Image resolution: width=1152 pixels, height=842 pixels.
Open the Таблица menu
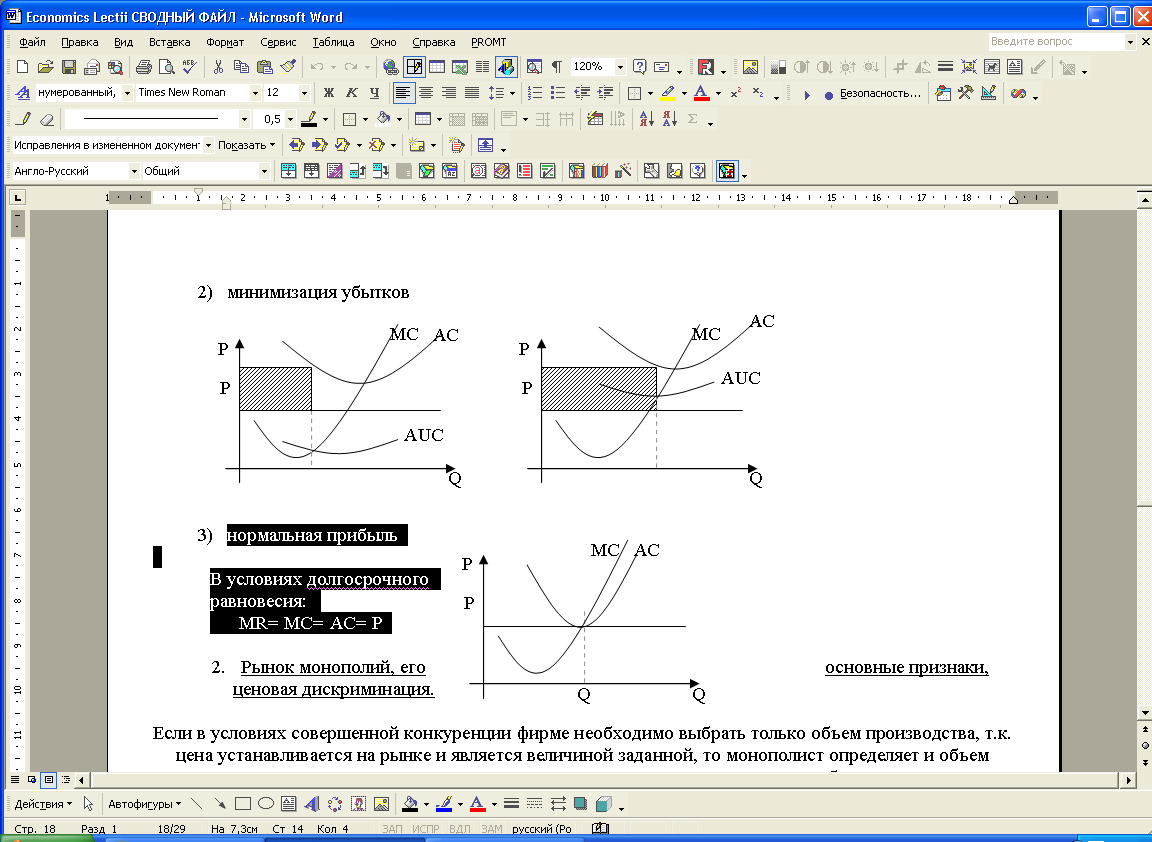coord(333,42)
